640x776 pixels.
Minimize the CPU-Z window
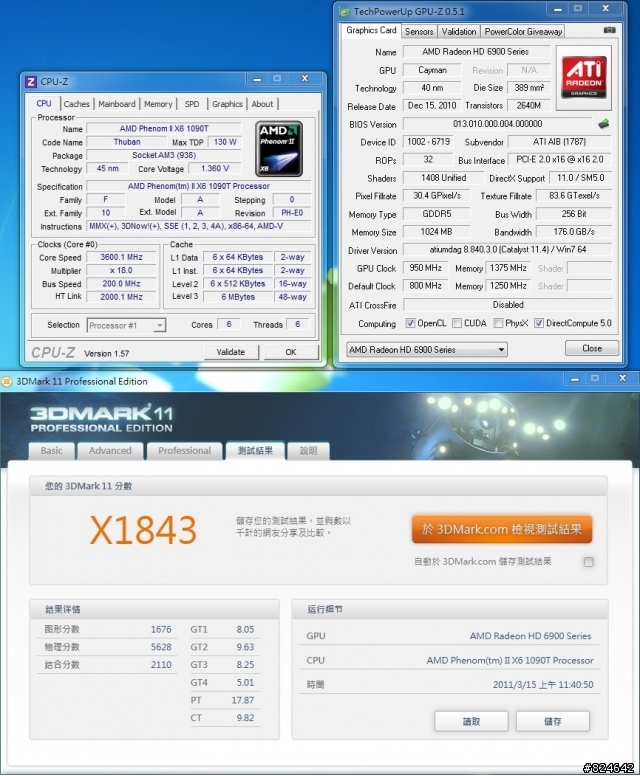click(x=257, y=79)
